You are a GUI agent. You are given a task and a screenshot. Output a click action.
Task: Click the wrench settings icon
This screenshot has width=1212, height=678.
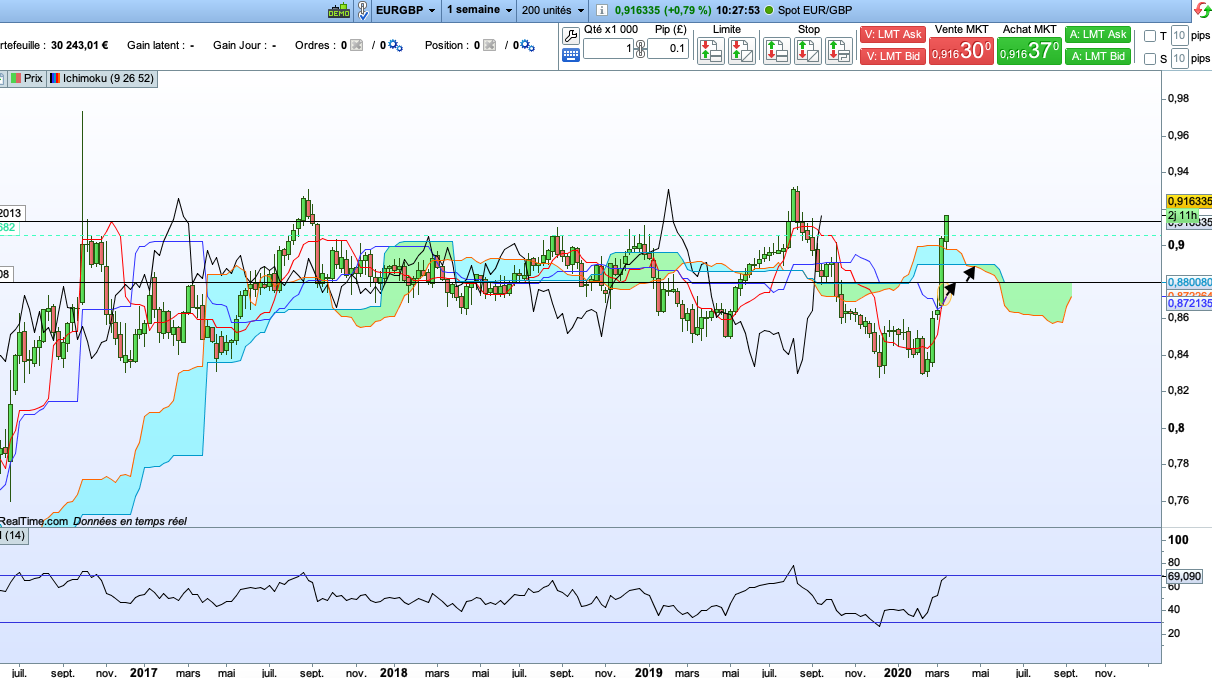pos(571,35)
